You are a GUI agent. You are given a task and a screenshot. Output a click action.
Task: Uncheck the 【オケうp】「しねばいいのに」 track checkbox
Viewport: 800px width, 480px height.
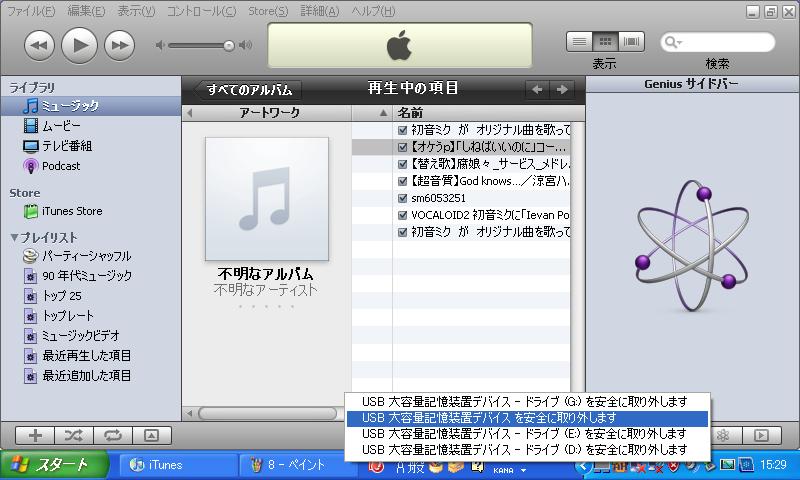[402, 147]
